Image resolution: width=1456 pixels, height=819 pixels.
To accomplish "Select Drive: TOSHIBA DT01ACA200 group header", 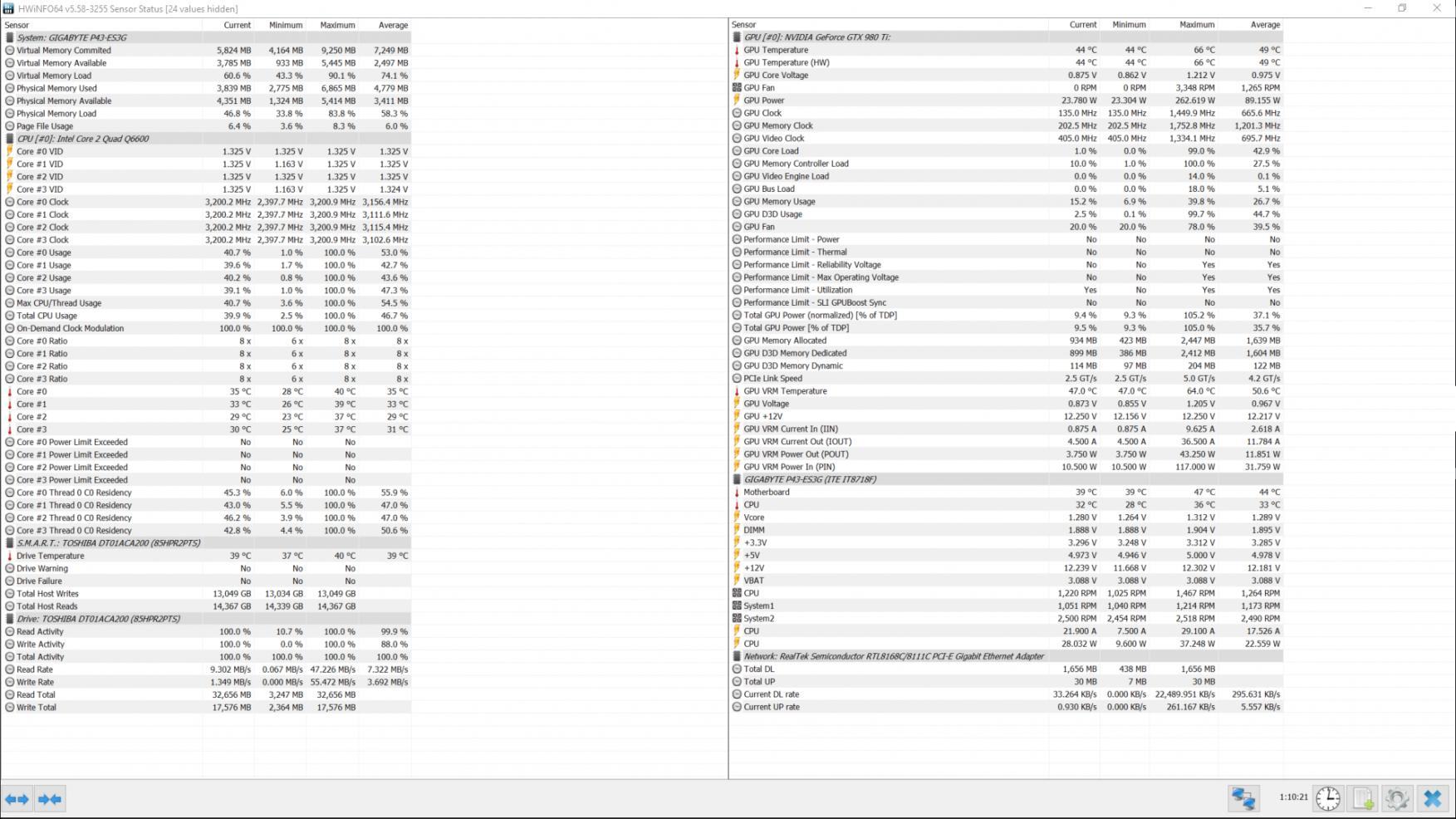I will click(x=206, y=619).
